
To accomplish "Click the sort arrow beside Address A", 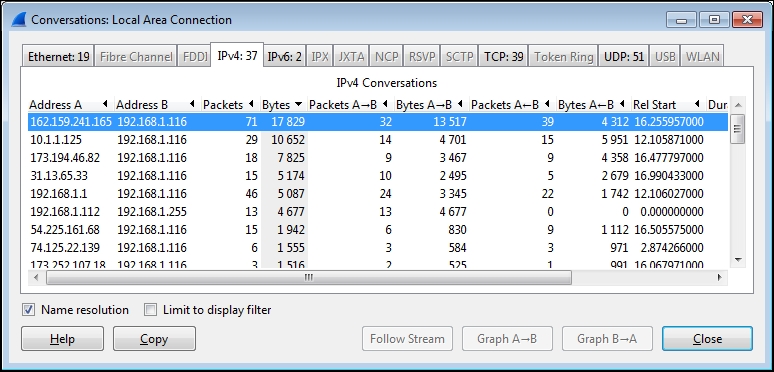I will coord(105,104).
